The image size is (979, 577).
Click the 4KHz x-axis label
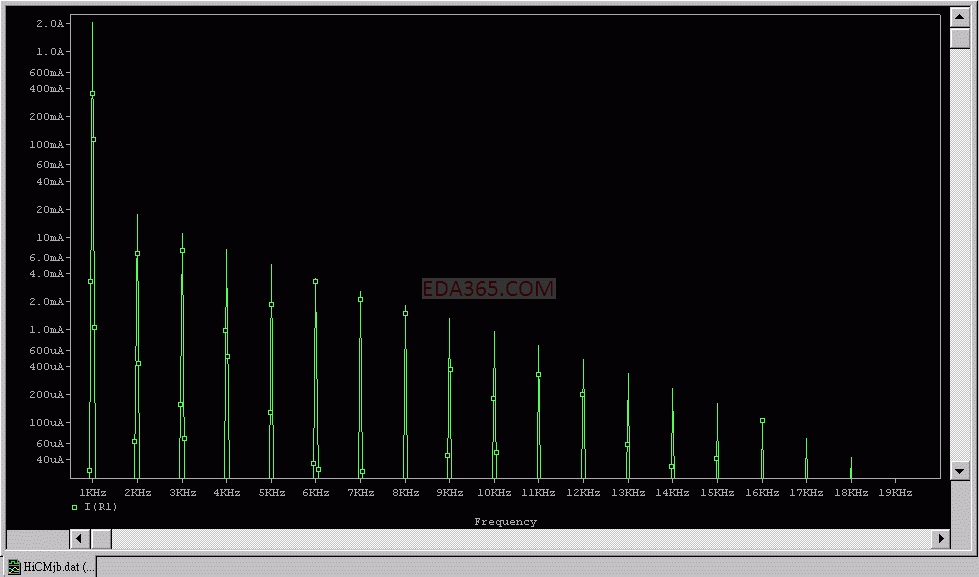point(227,493)
